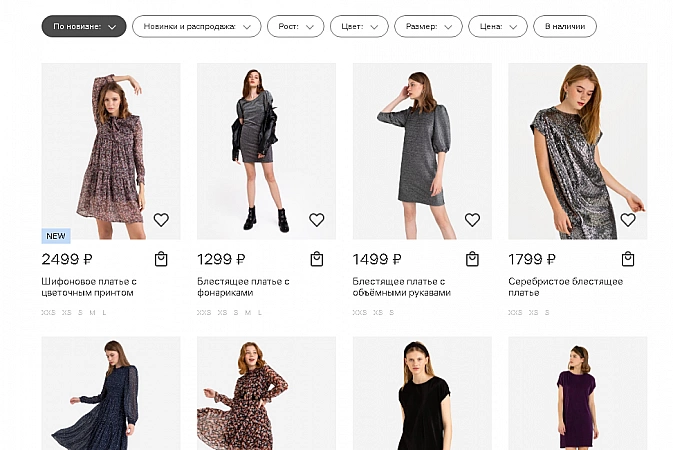Expand the "Цвет" color filter
The height and width of the screenshot is (450, 673).
(360, 26)
